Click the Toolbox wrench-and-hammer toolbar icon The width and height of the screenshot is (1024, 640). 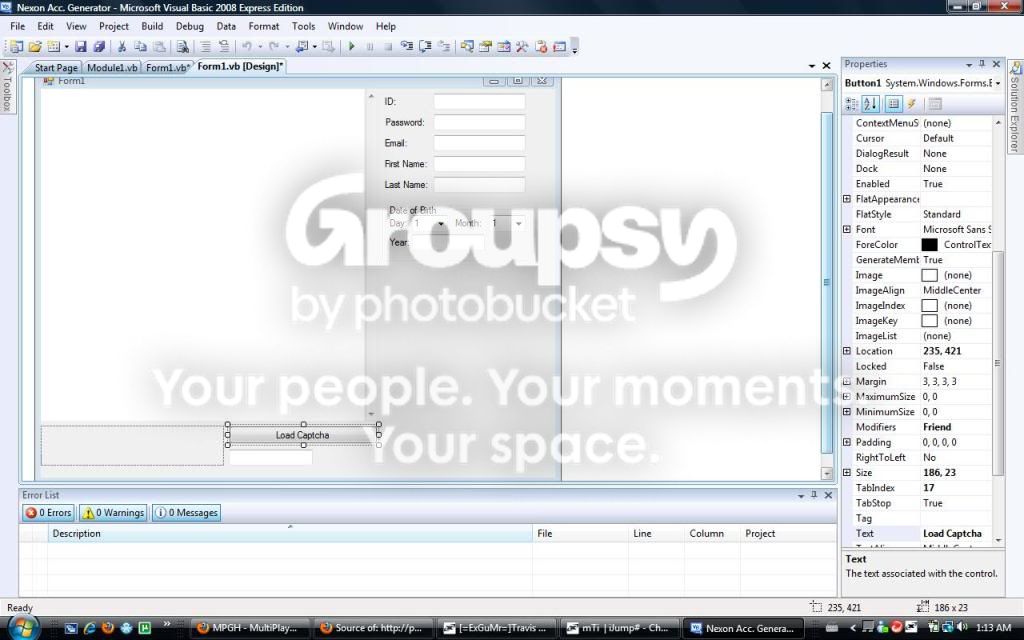[522, 46]
